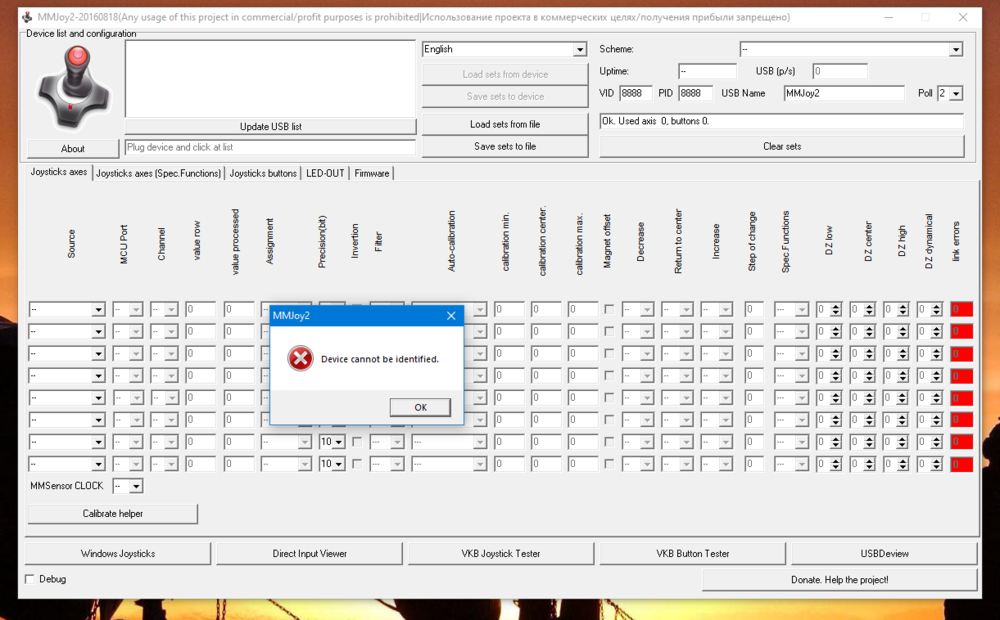The width and height of the screenshot is (1000, 620).
Task: Click Update USB list button
Action: (x=270, y=126)
